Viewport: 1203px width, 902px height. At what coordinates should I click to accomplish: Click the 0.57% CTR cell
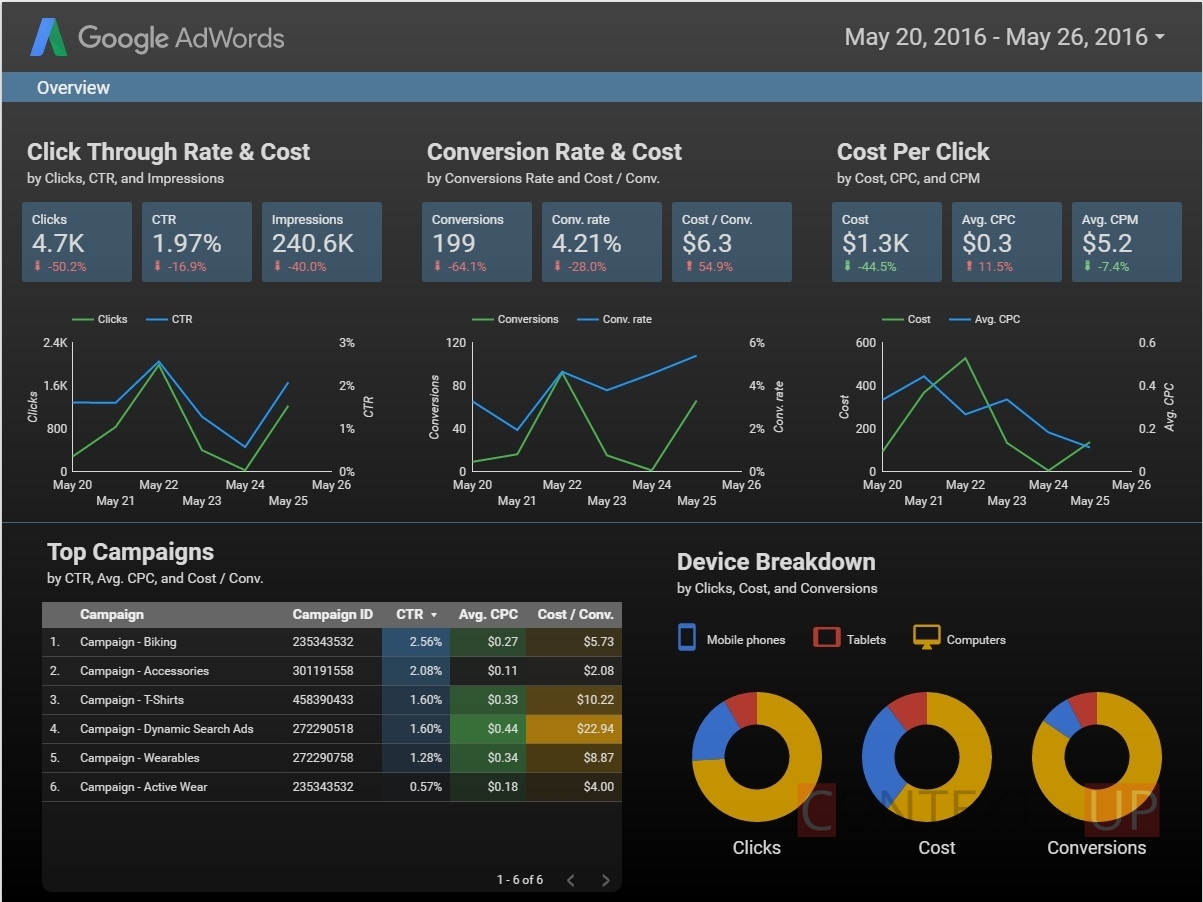click(416, 787)
